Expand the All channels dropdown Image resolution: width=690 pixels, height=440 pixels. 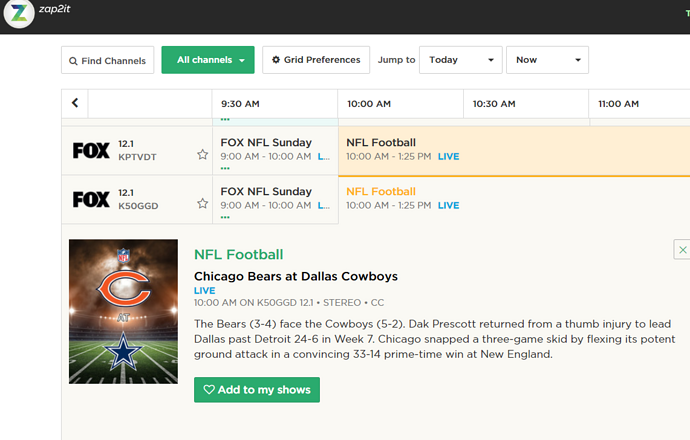pos(208,60)
